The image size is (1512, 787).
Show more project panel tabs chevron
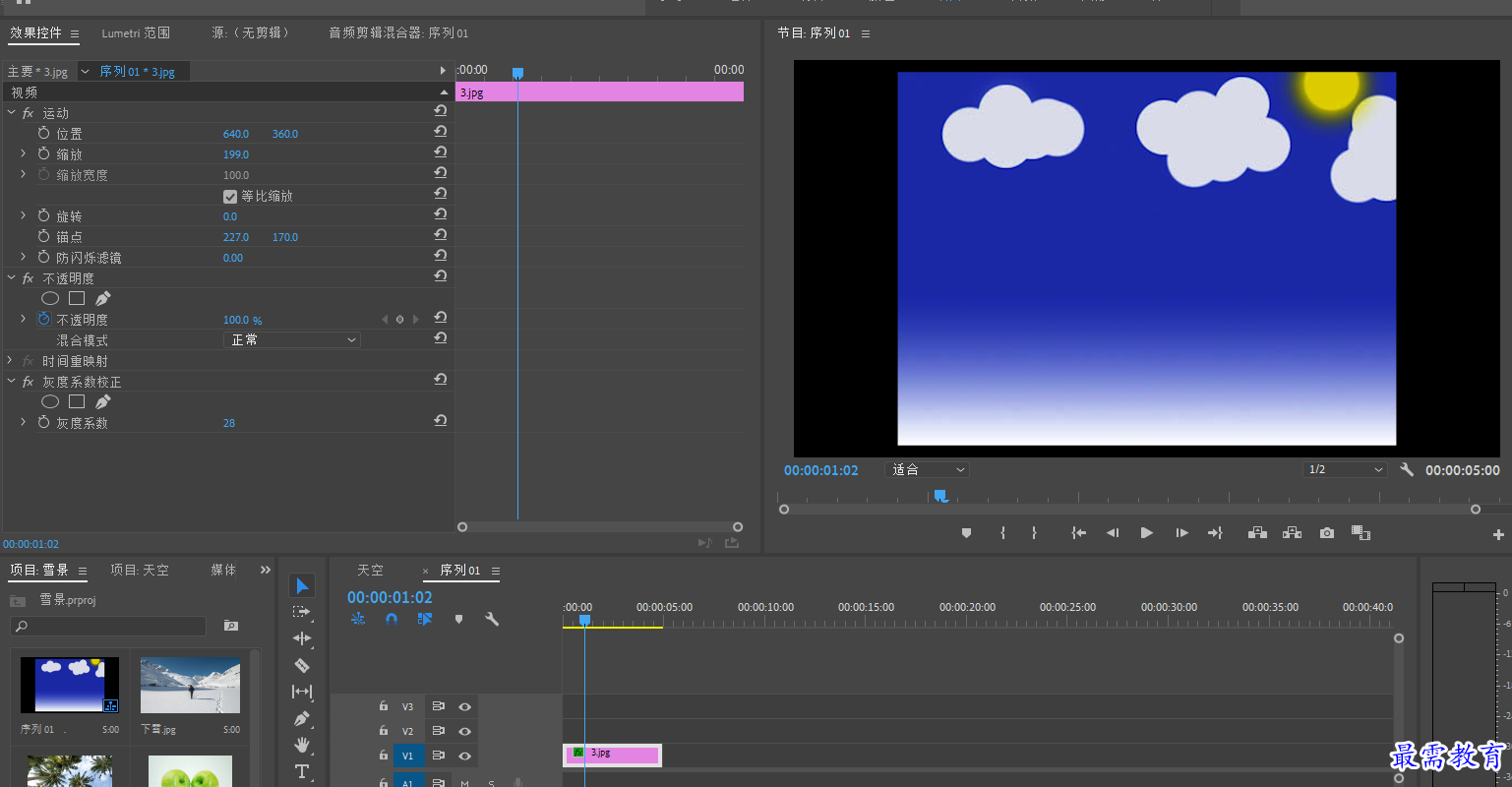[265, 570]
